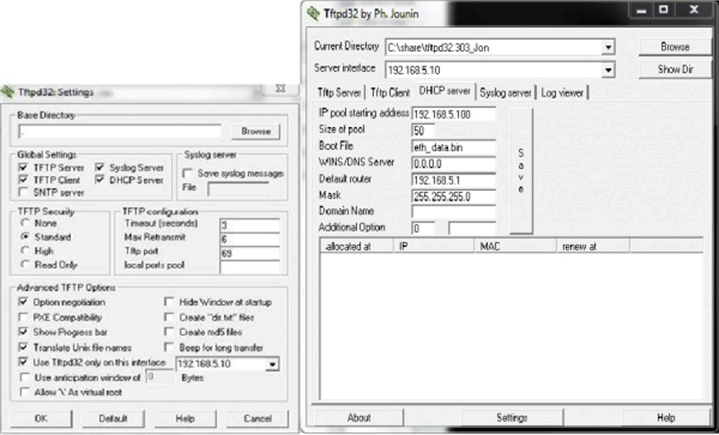The width and height of the screenshot is (719, 435).
Task: Click the Timeout (seconds) field
Action: click(x=249, y=225)
